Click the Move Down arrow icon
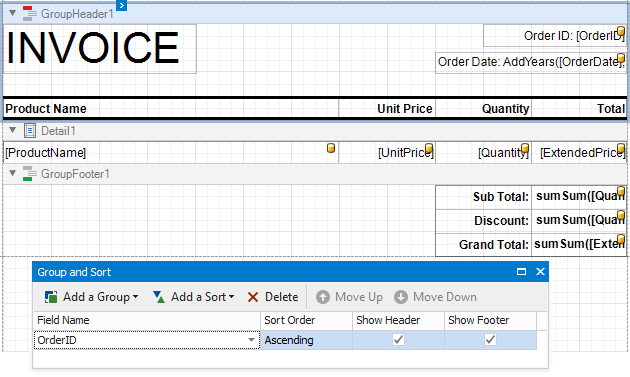 401,297
